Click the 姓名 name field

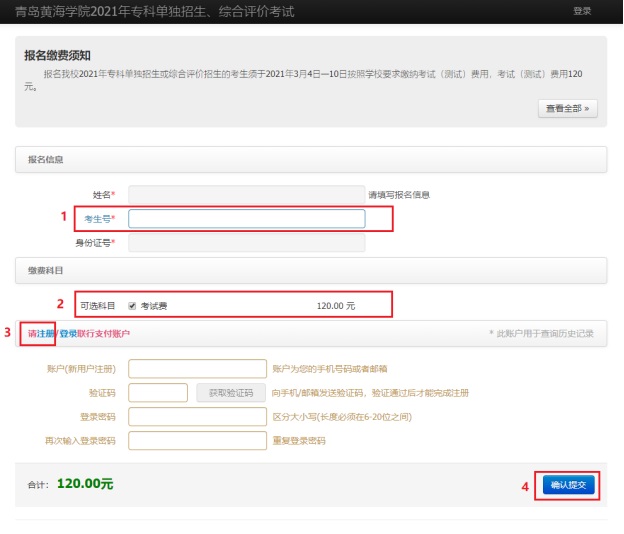pos(246,194)
